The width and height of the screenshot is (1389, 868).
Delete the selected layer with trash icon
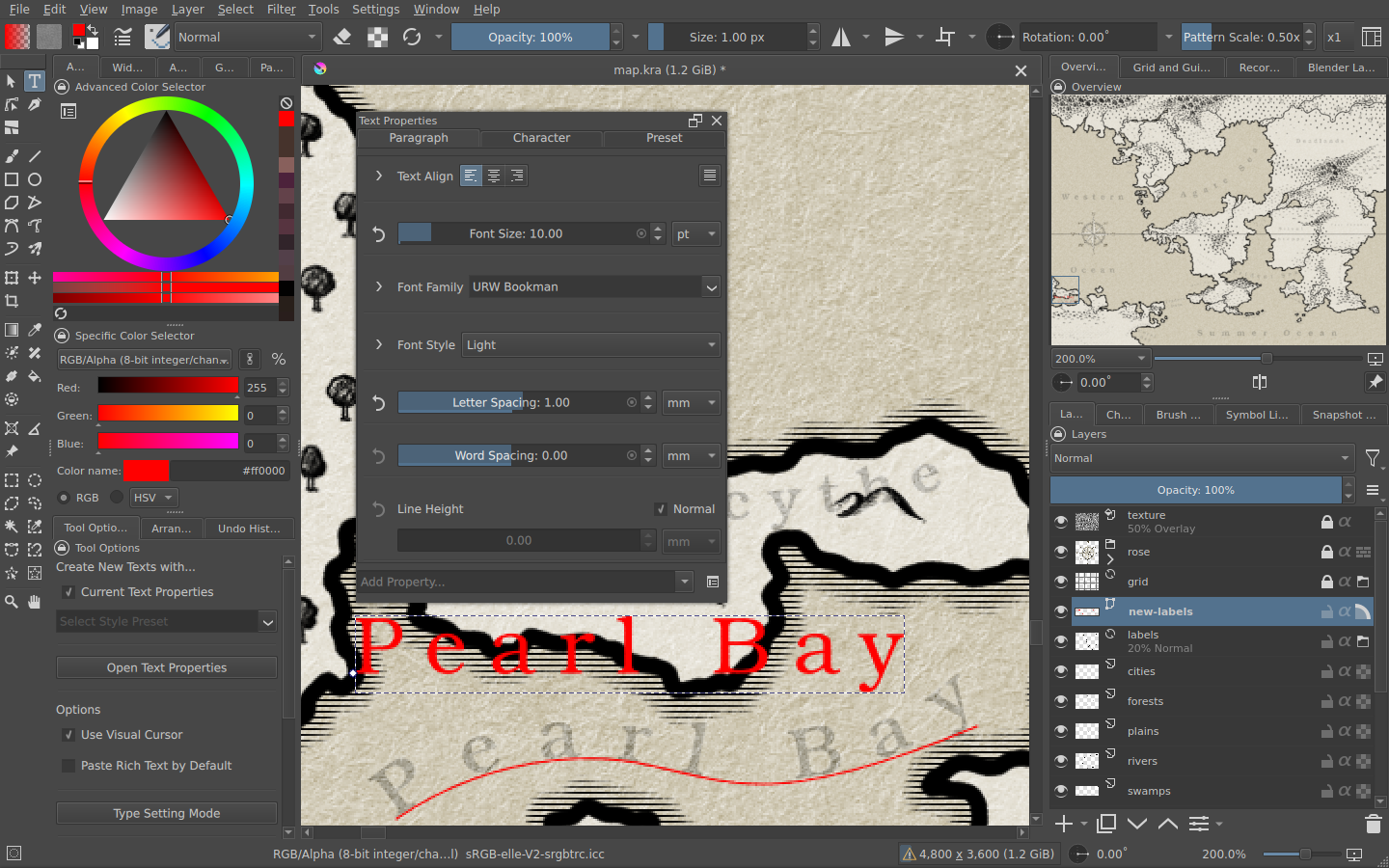pyautogui.click(x=1374, y=824)
